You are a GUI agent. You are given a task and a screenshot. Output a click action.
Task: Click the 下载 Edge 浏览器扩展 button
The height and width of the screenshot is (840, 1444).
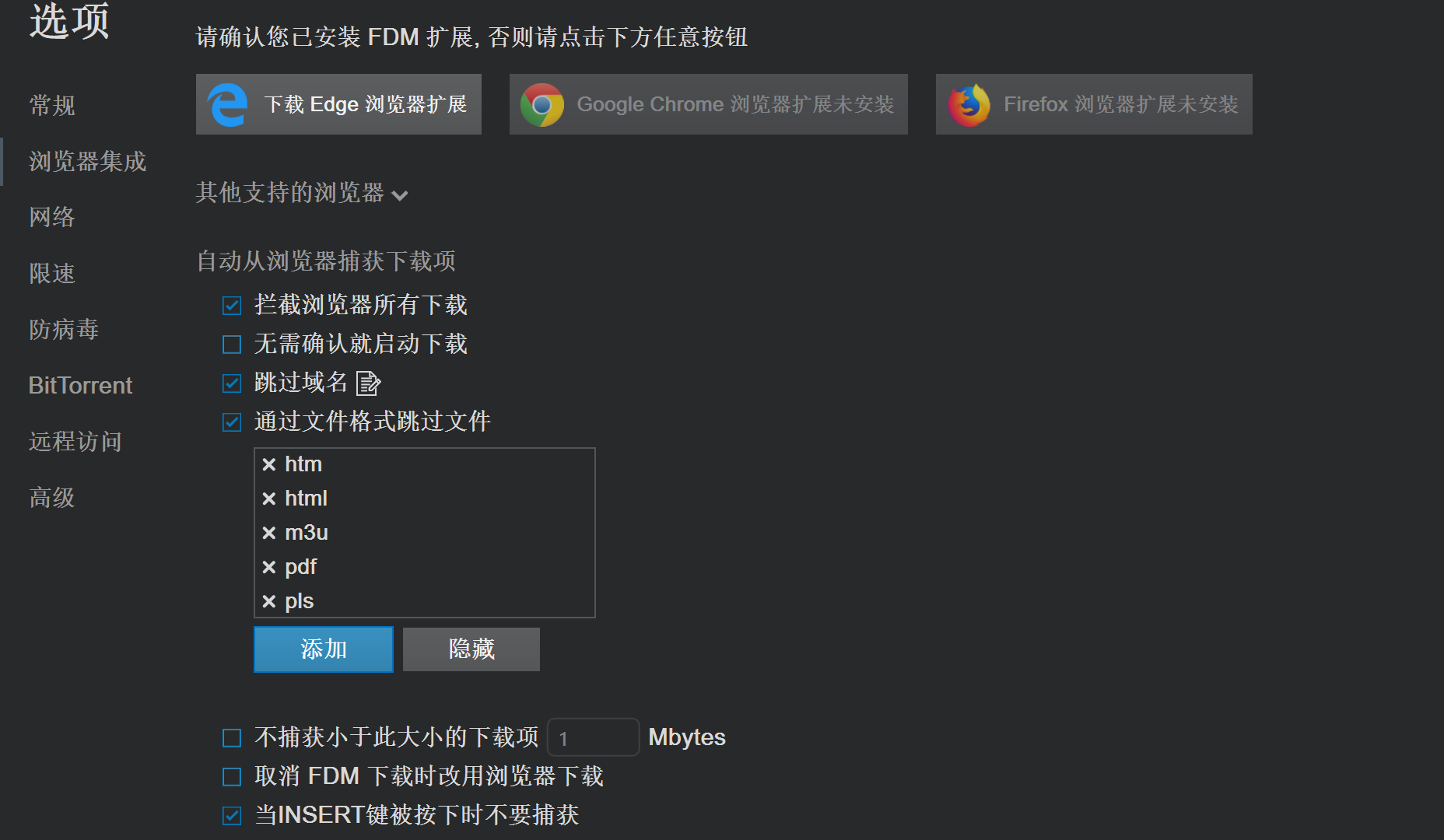[x=338, y=103]
